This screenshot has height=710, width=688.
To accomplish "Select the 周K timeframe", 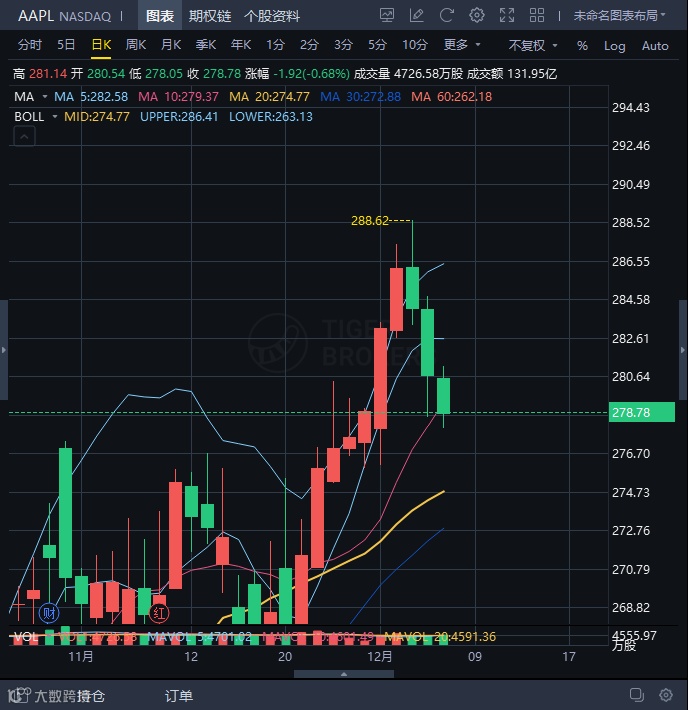I will [135, 45].
